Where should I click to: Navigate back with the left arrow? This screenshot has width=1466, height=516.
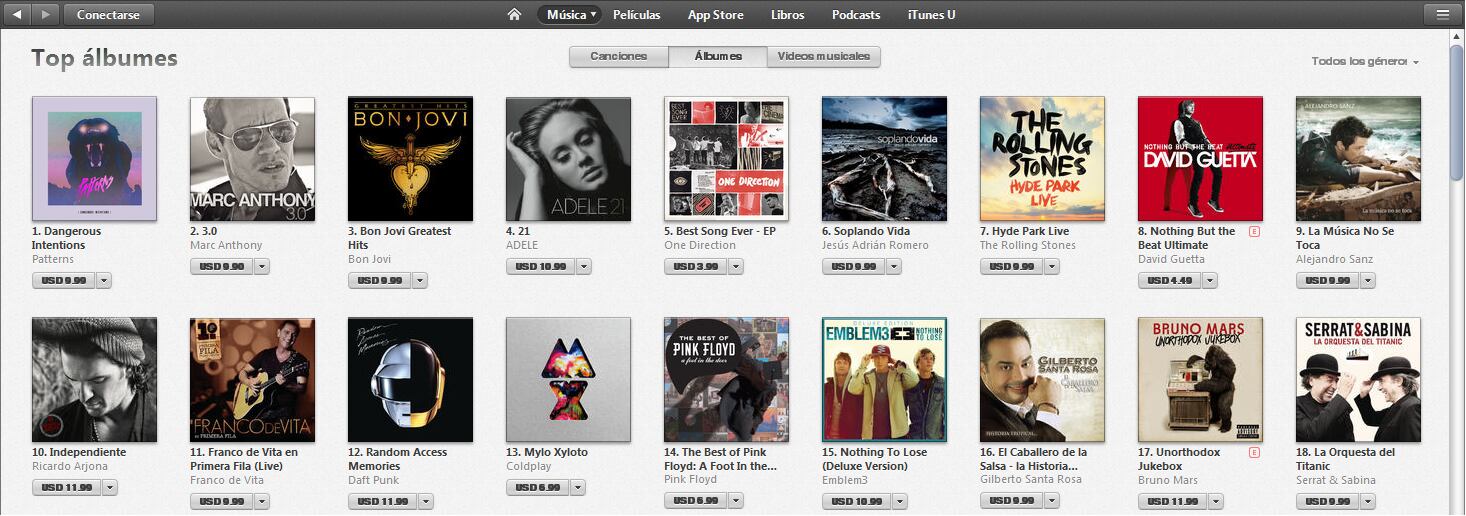pos(17,14)
